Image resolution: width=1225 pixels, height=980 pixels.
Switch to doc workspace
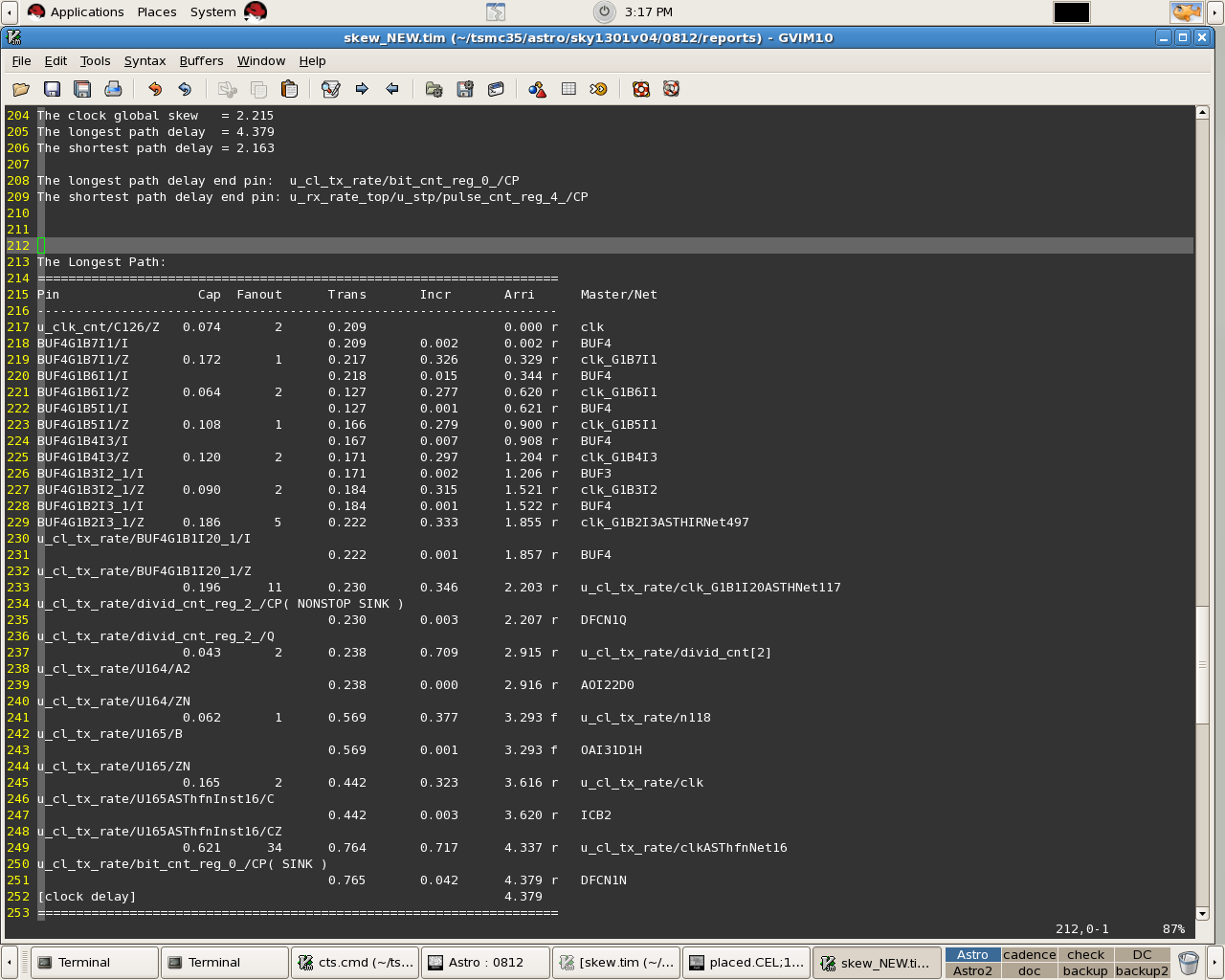point(1029,970)
